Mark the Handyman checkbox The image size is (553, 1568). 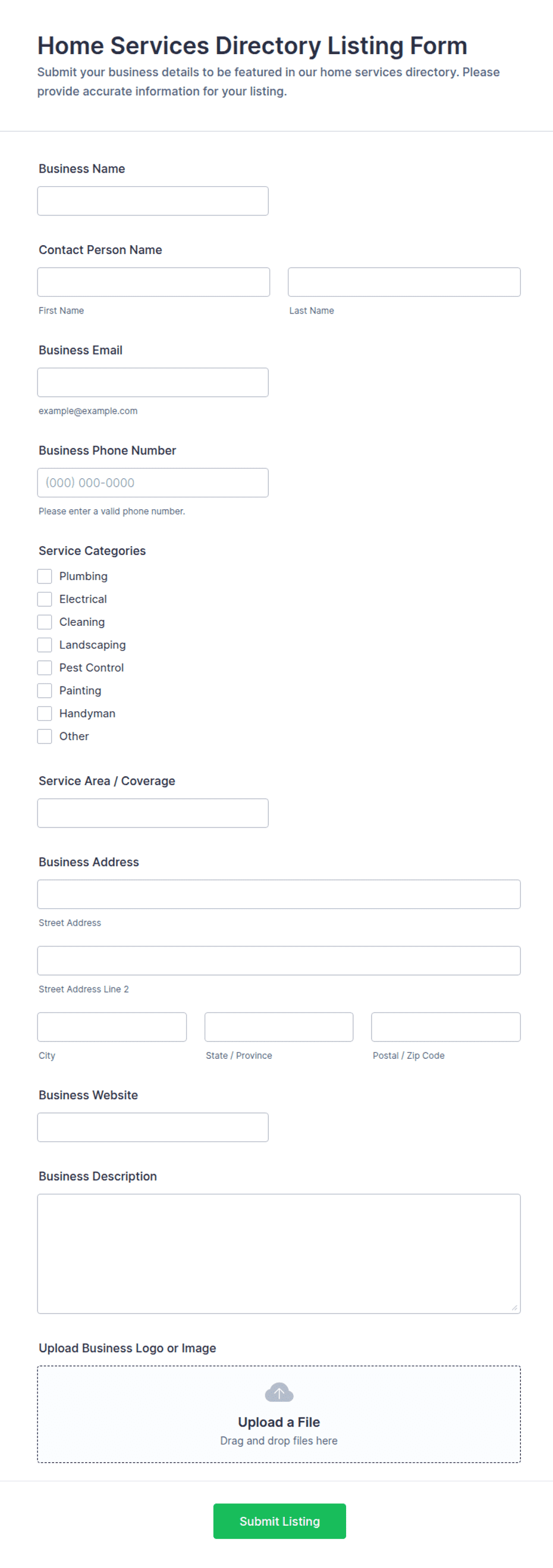[45, 713]
